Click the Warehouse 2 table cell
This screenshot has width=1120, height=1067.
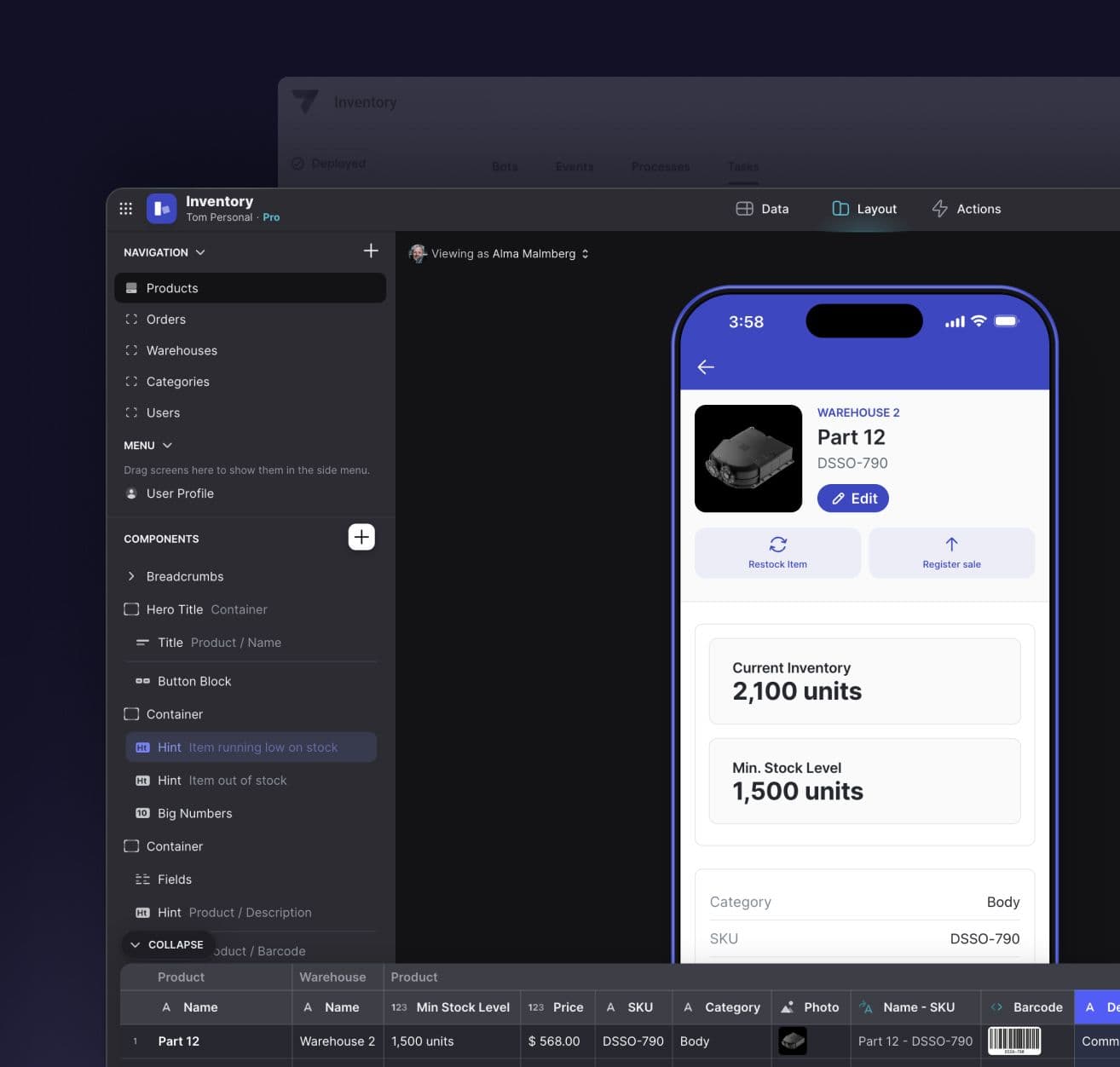[338, 1041]
